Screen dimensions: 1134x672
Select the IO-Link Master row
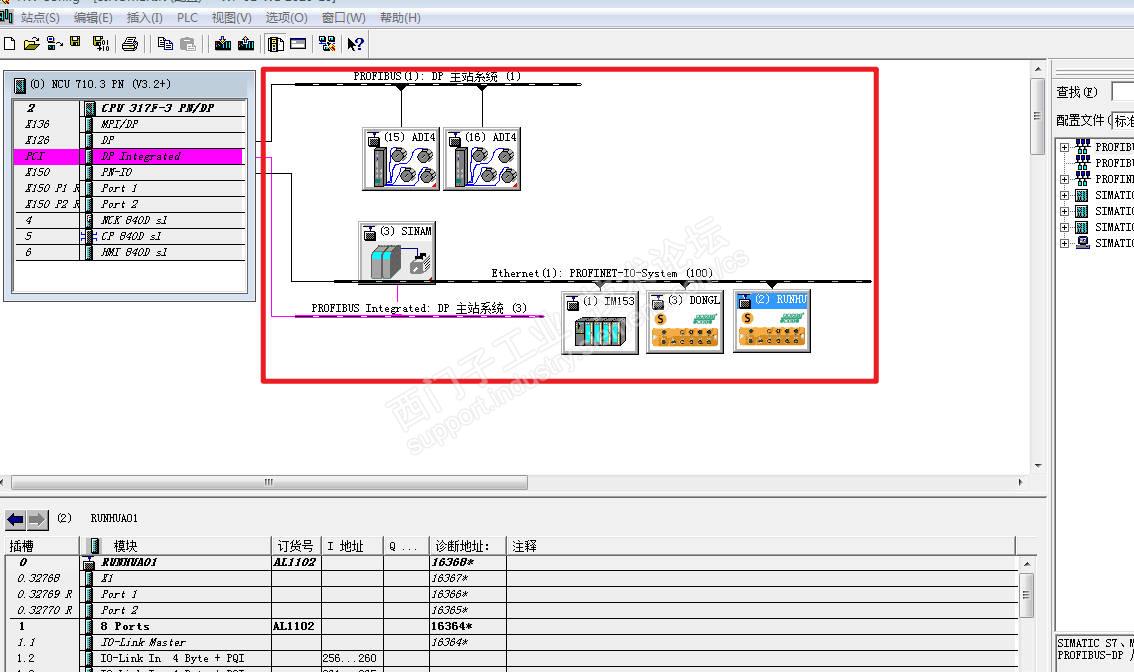[x=512, y=642]
